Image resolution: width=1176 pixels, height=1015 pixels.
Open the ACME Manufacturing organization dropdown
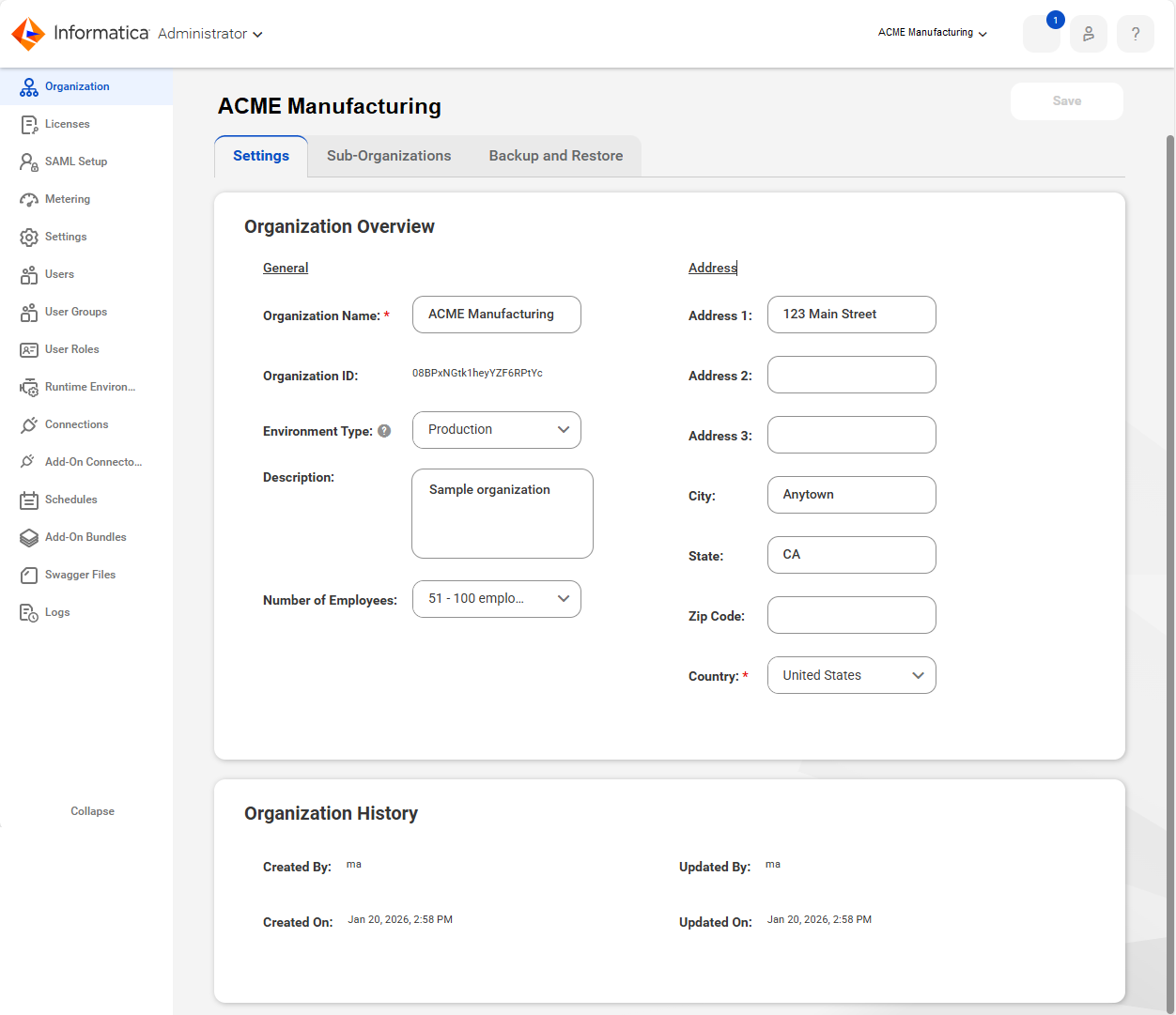tap(933, 33)
